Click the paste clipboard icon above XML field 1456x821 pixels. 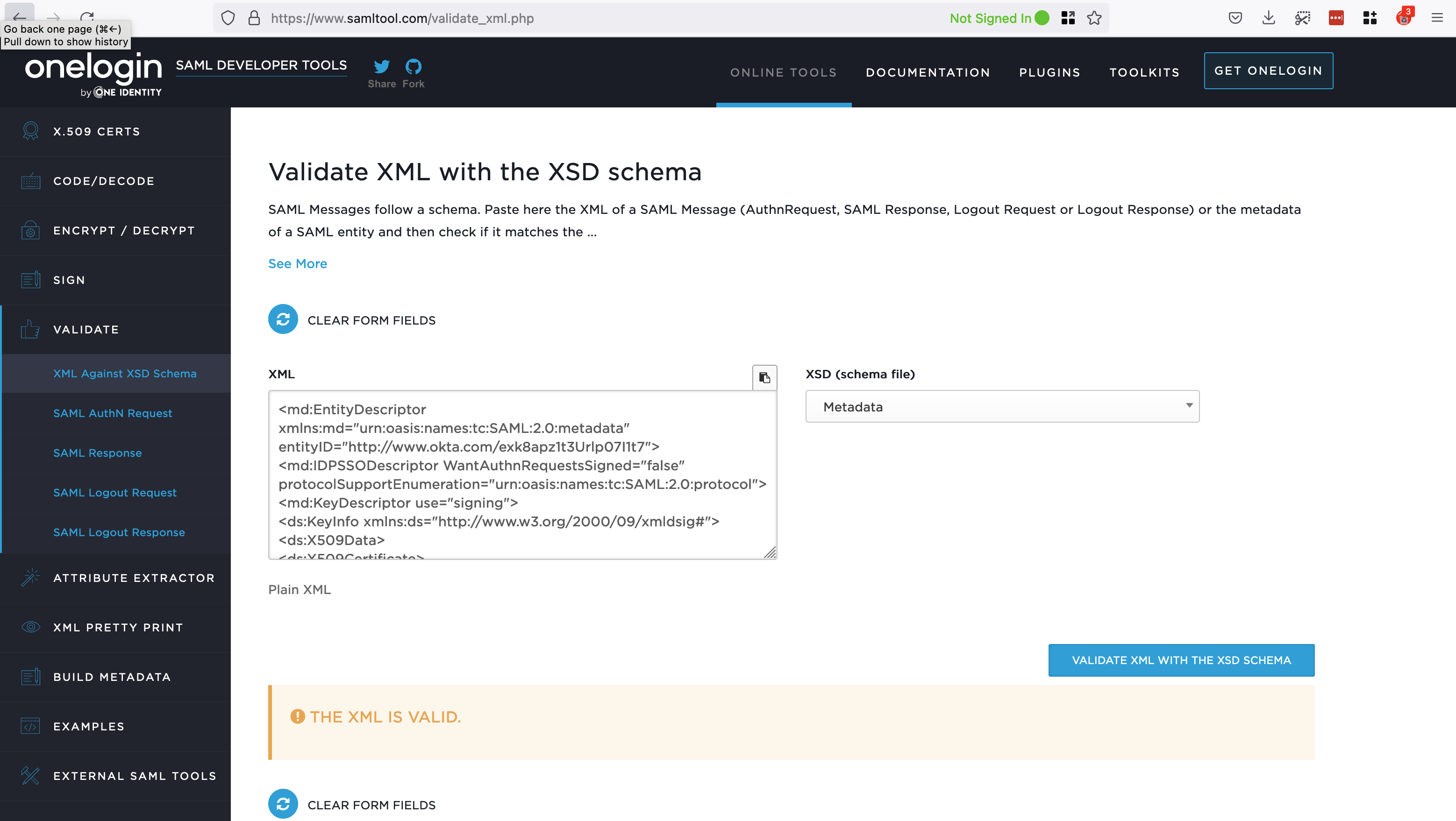pyautogui.click(x=764, y=377)
